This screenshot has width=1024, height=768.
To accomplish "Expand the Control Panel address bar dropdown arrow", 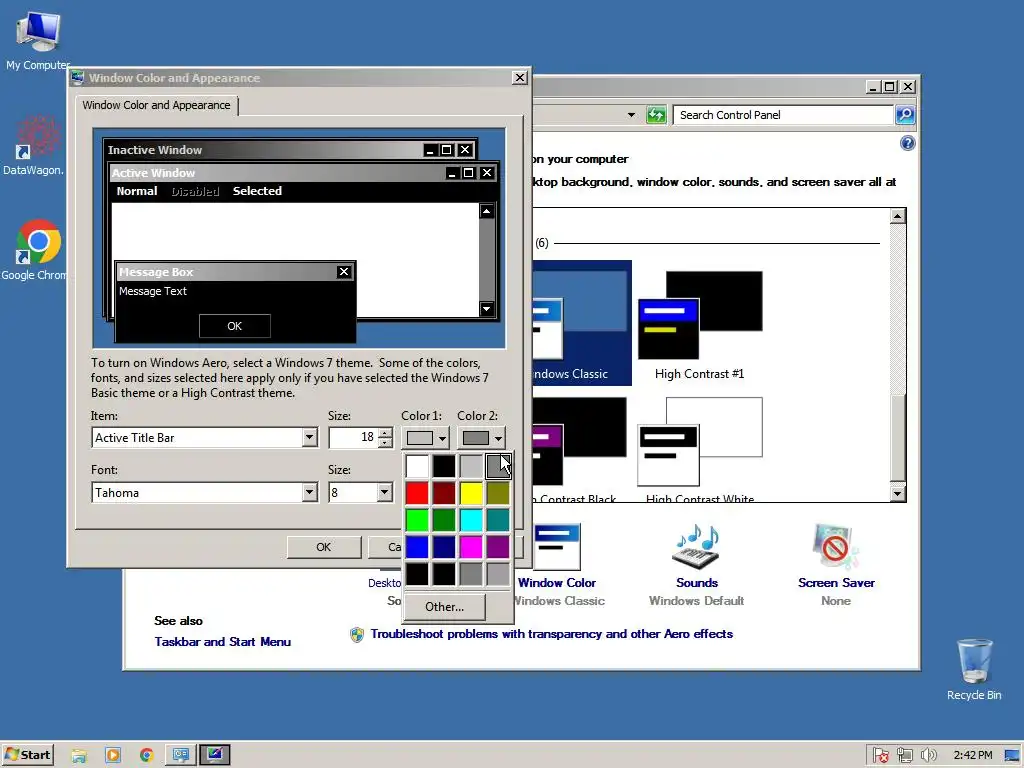I will [x=631, y=115].
